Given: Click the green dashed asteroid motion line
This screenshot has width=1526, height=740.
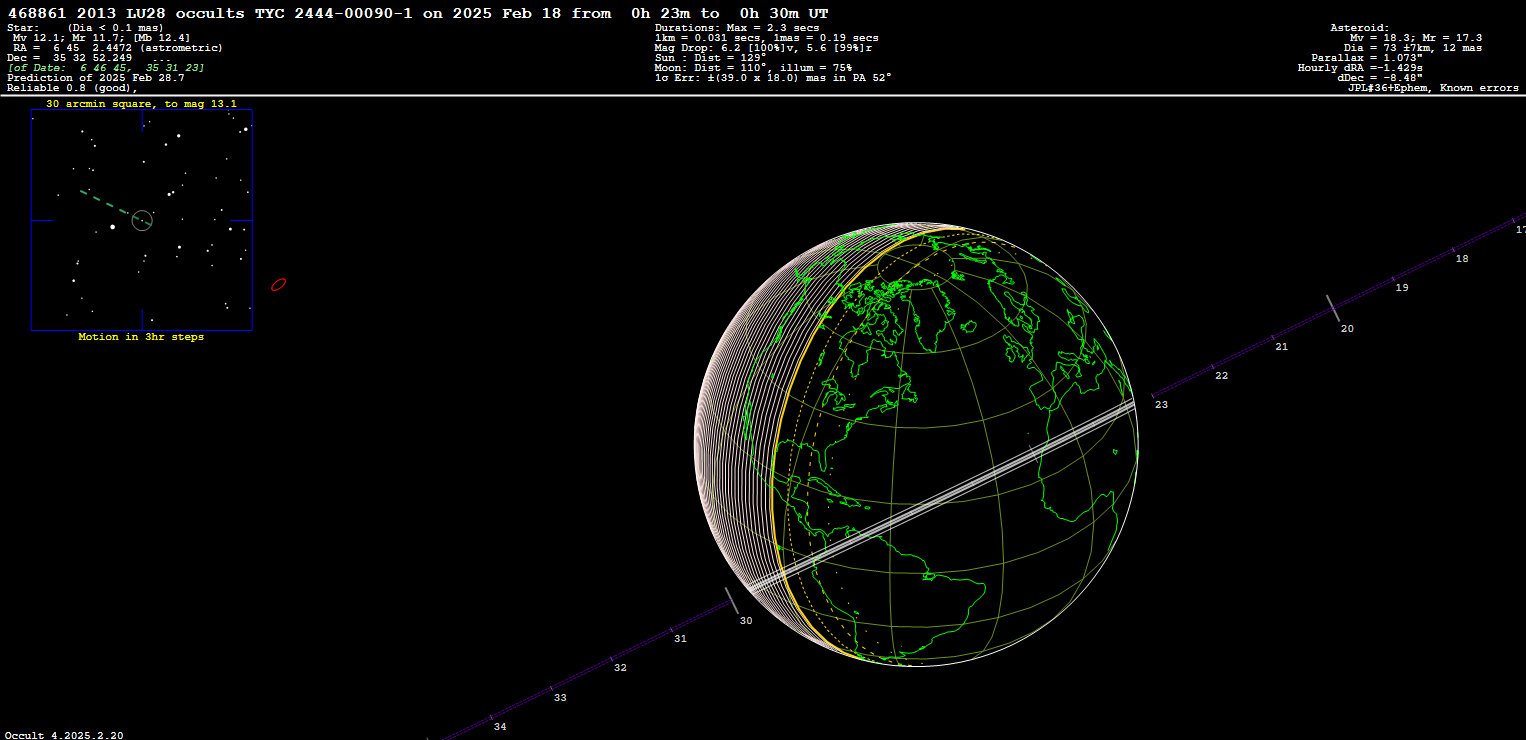Looking at the screenshot, I should pyautogui.click(x=104, y=201).
